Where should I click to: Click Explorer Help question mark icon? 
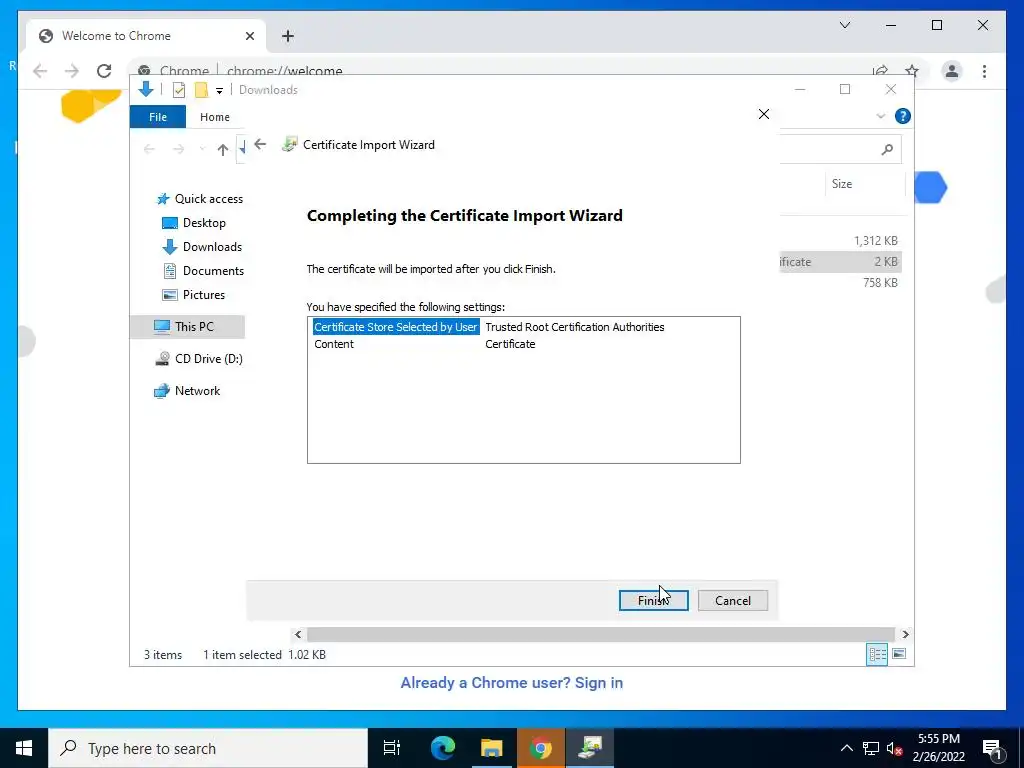click(903, 116)
